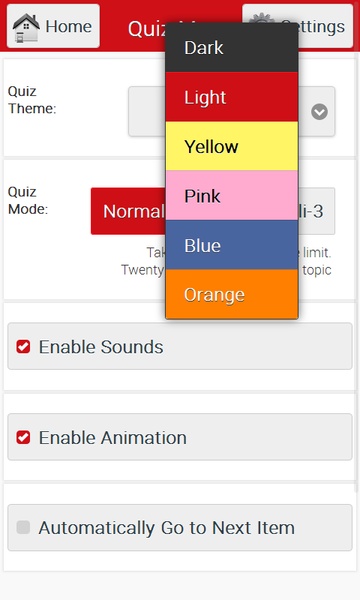Pick the Orange theme option
The height and width of the screenshot is (600, 360).
tap(231, 294)
